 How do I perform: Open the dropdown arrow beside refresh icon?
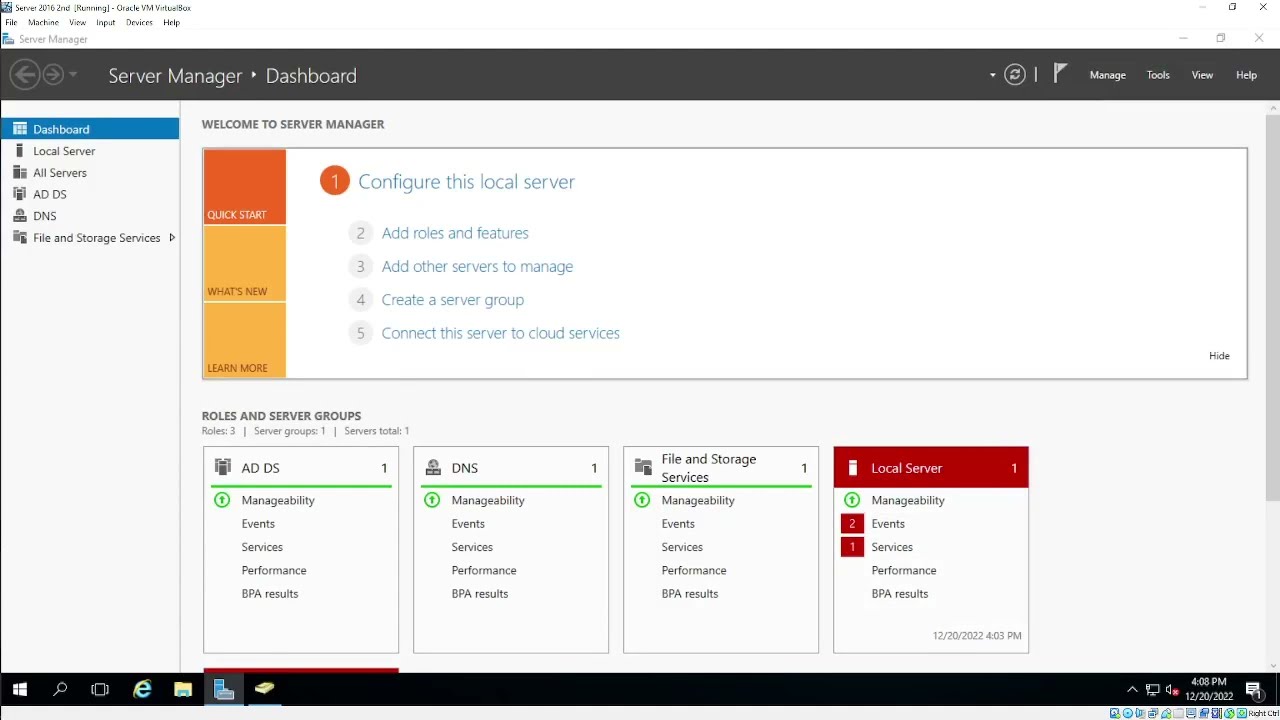point(993,75)
